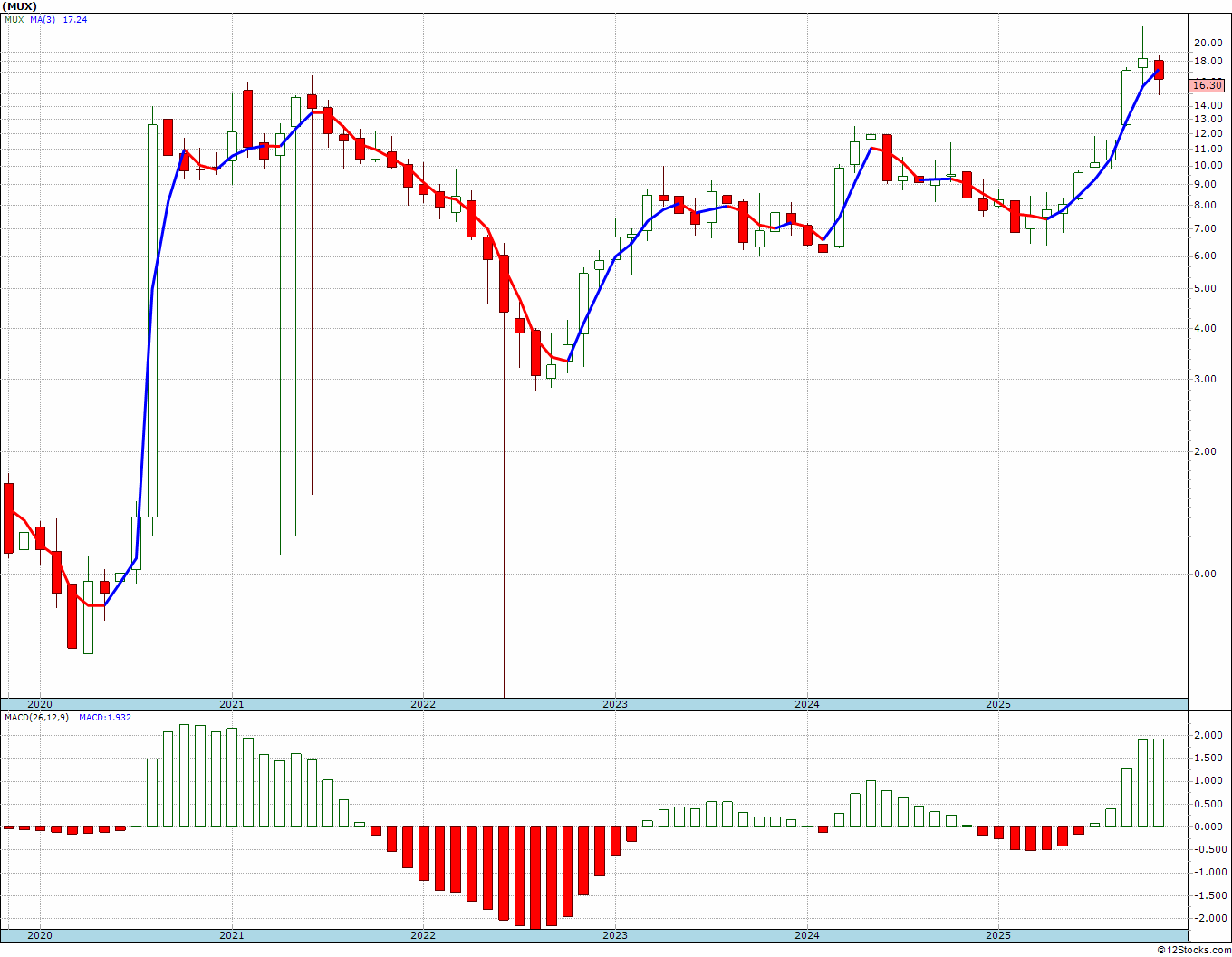Click the 2021 label on price chart timeline

tap(231, 704)
